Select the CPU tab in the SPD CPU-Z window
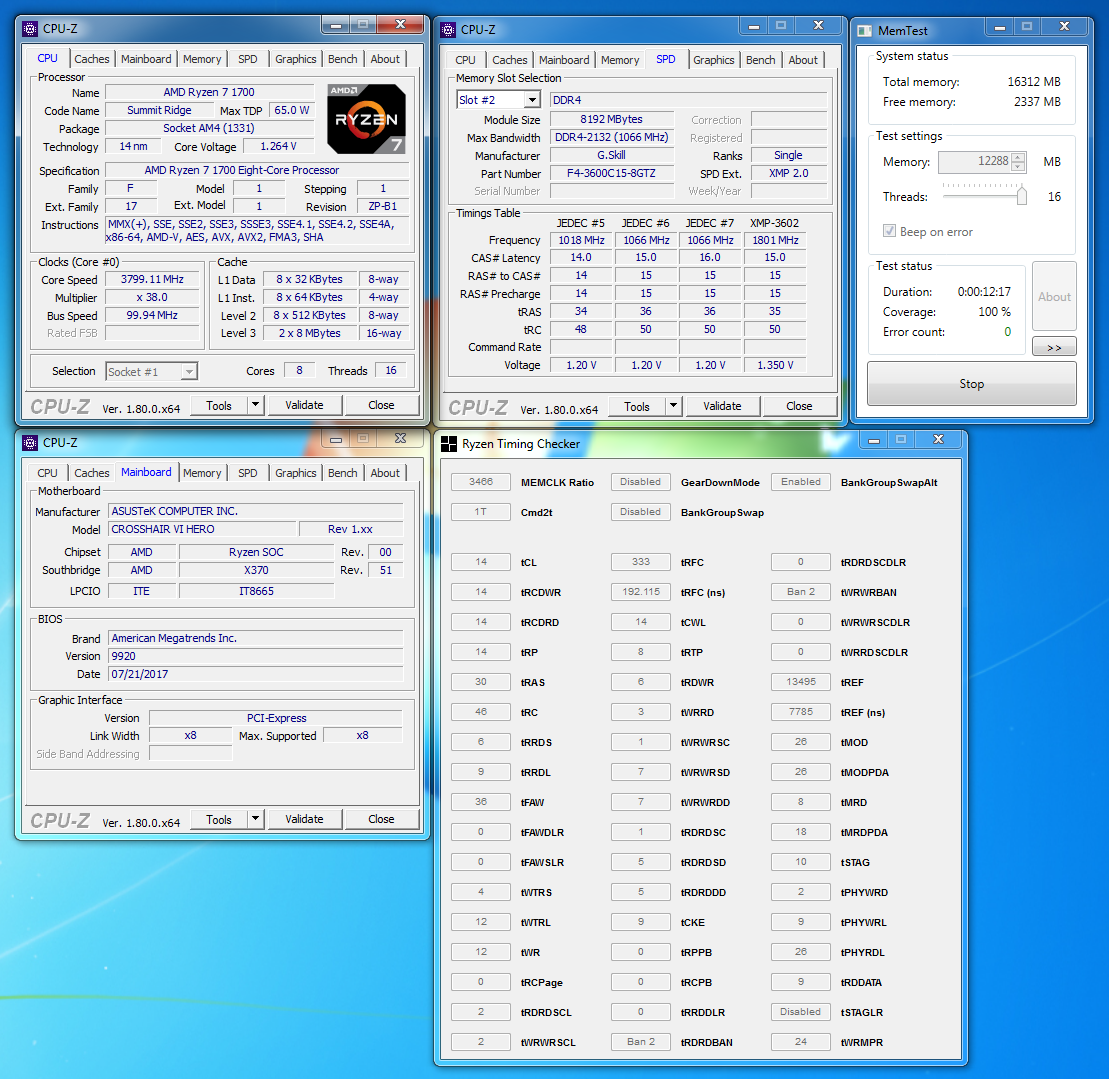The image size is (1109, 1079). [465, 60]
